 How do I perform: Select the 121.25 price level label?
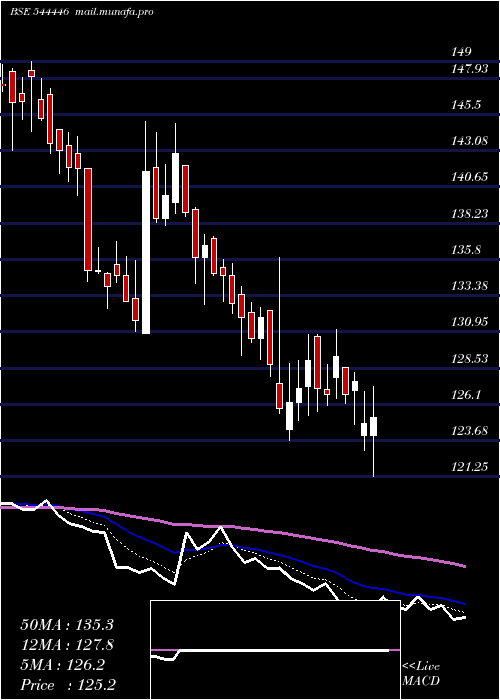click(x=469, y=467)
